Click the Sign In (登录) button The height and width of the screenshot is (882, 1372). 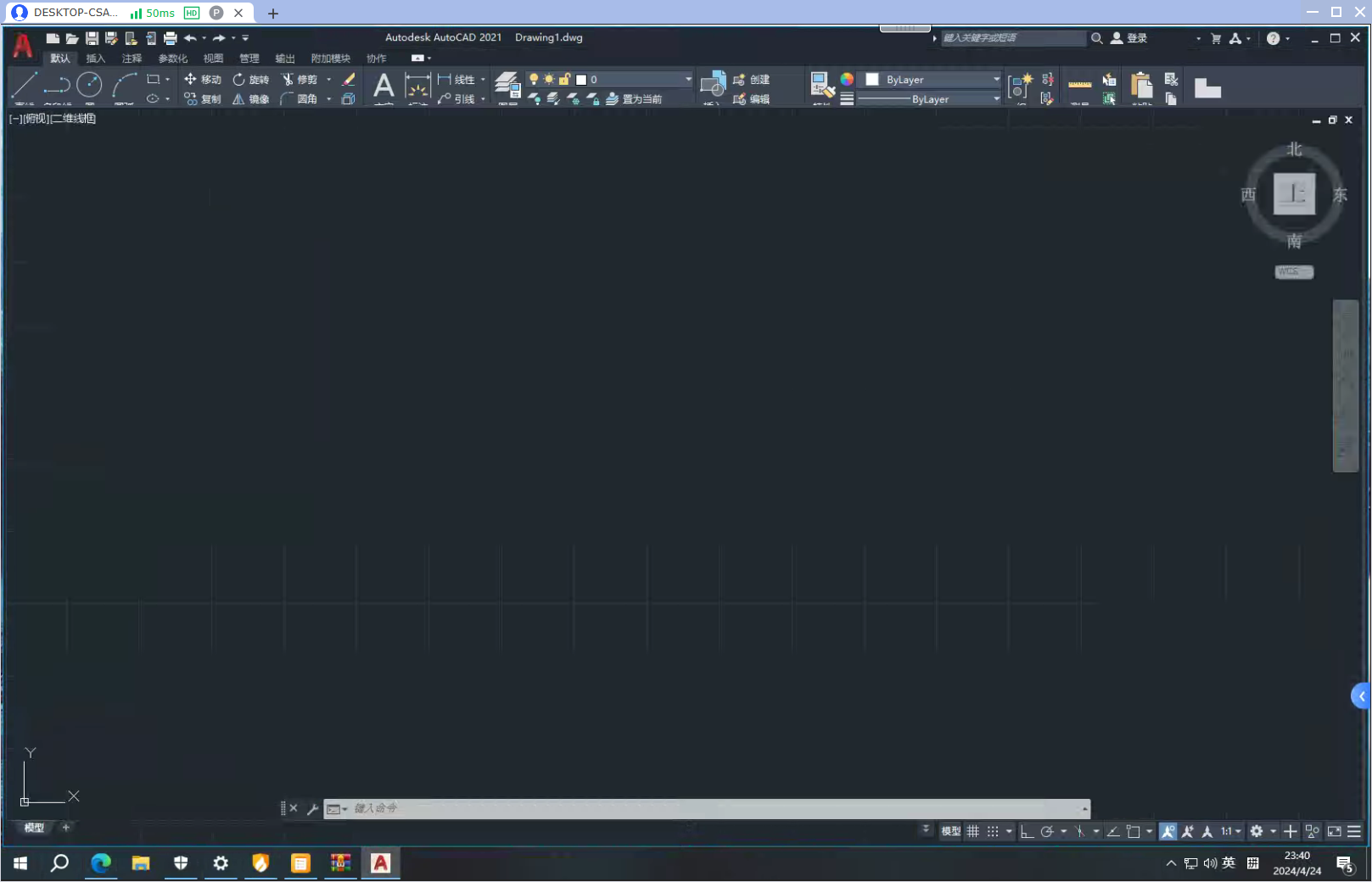coord(1130,38)
